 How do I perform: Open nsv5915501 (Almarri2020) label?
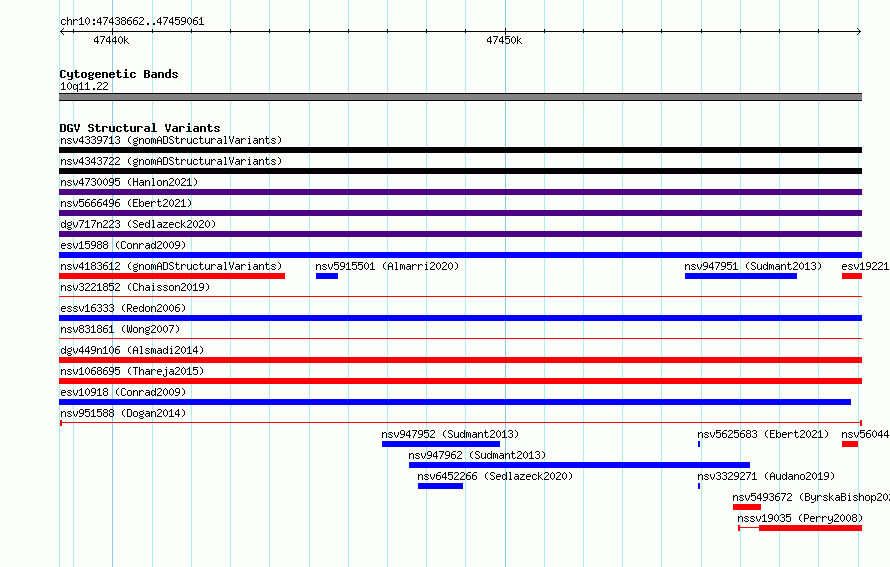pyautogui.click(x=387, y=266)
